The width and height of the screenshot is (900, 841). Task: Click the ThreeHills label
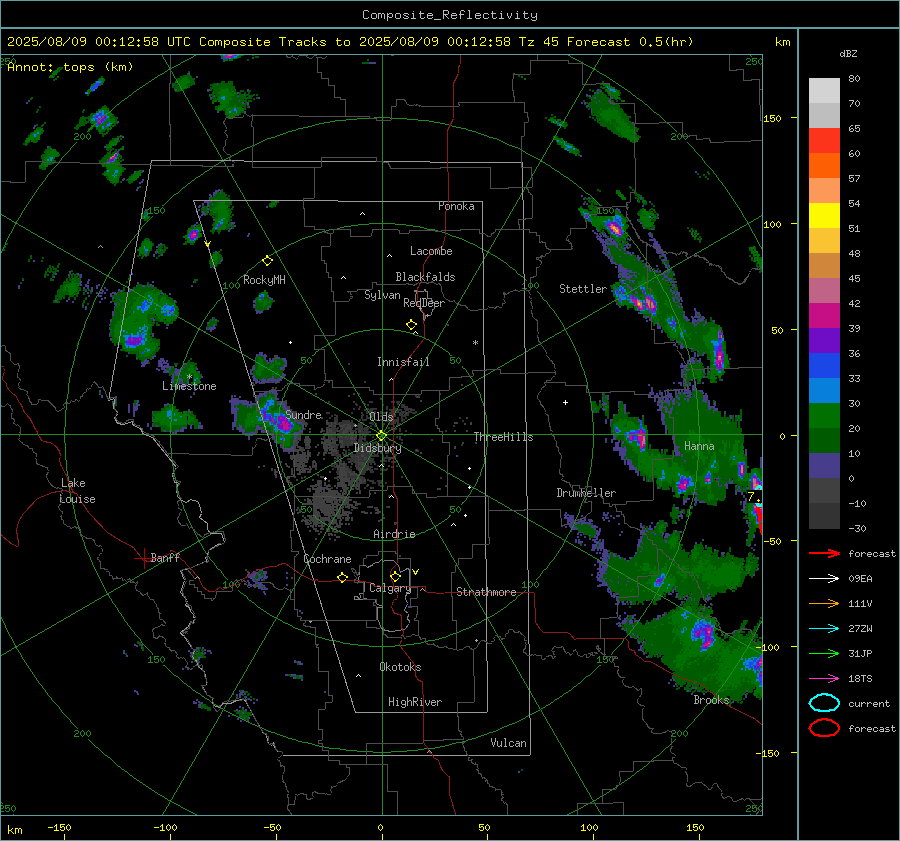tap(503, 437)
